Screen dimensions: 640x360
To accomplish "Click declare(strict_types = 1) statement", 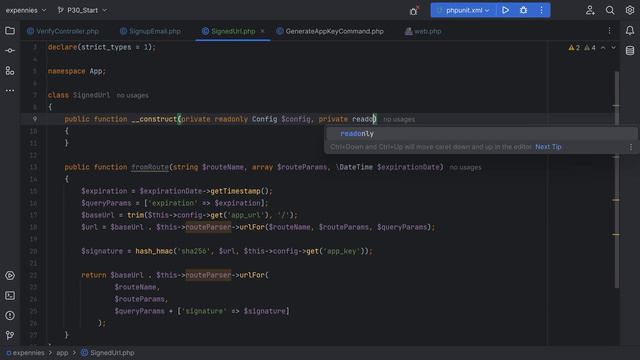I will [x=102, y=47].
